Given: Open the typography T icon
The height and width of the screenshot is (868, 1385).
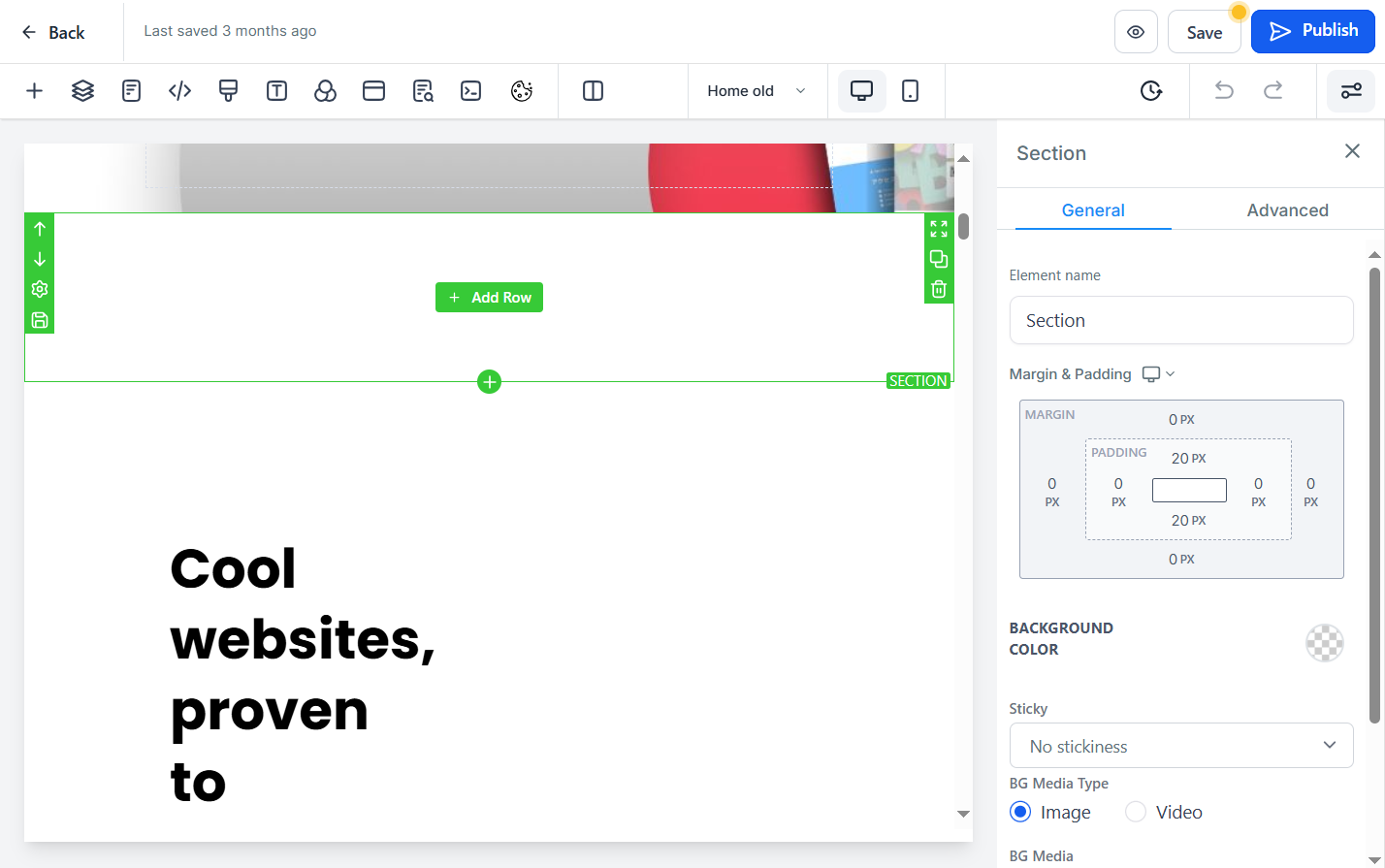Looking at the screenshot, I should 276,91.
